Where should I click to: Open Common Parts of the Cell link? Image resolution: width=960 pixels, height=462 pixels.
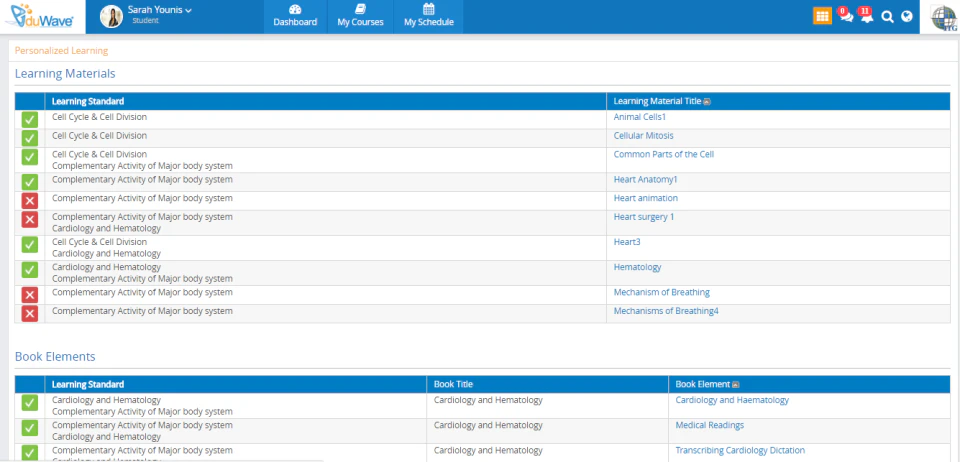(664, 154)
